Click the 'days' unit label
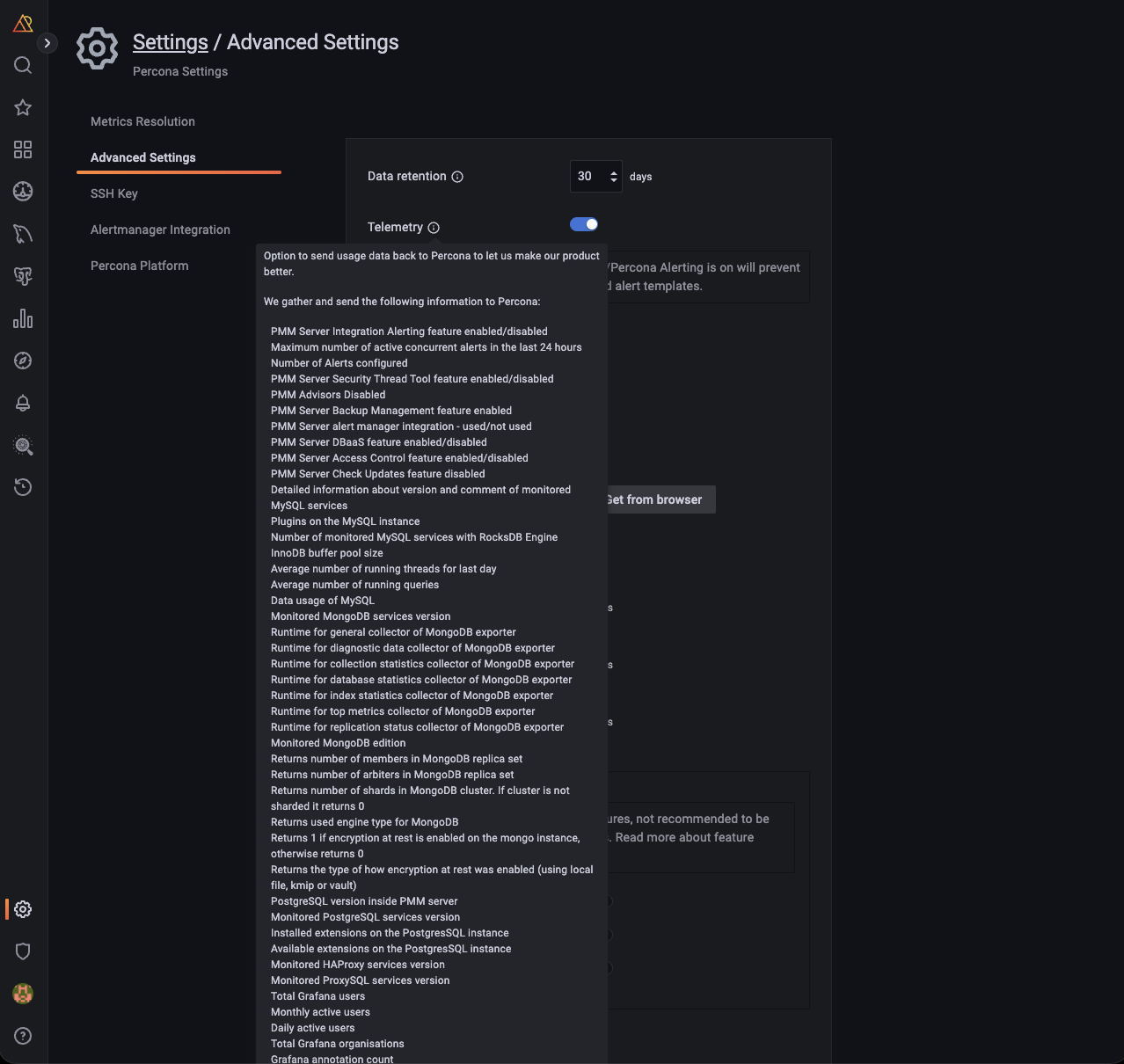The height and width of the screenshot is (1064, 1124). (x=640, y=177)
